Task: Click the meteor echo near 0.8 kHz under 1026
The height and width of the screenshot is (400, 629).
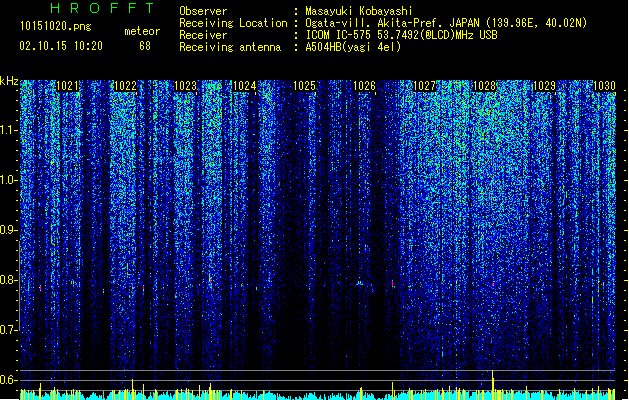Action: (360, 283)
